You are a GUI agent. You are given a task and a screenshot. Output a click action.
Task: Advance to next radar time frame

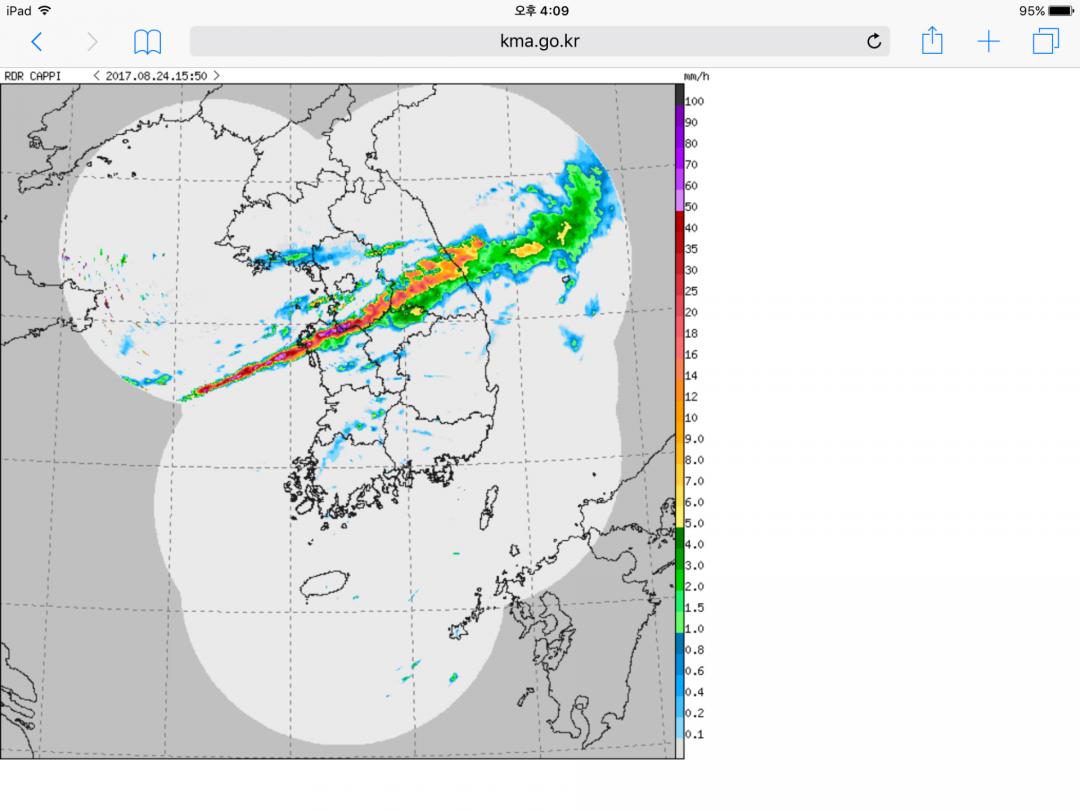(216, 75)
